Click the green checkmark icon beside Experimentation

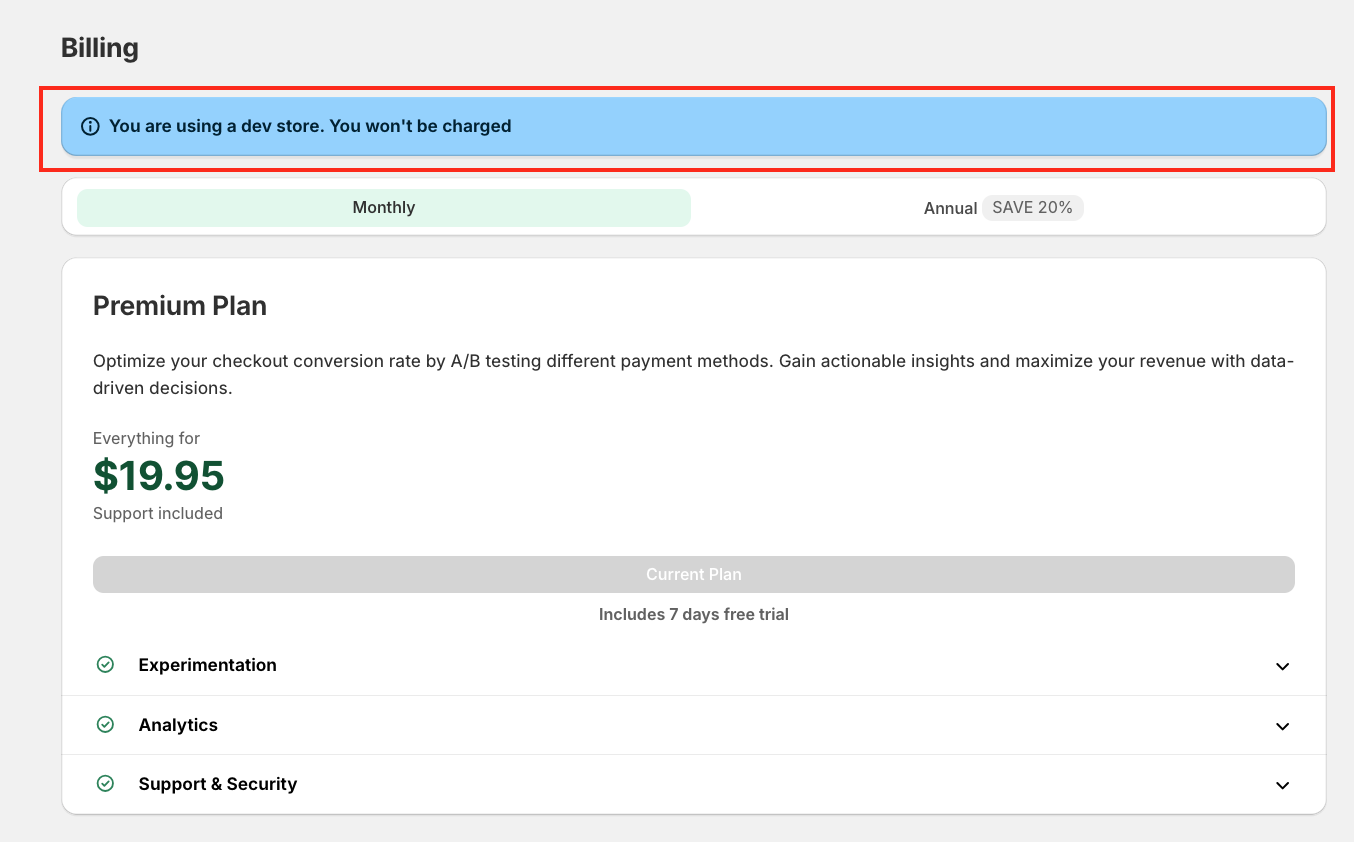coord(105,665)
